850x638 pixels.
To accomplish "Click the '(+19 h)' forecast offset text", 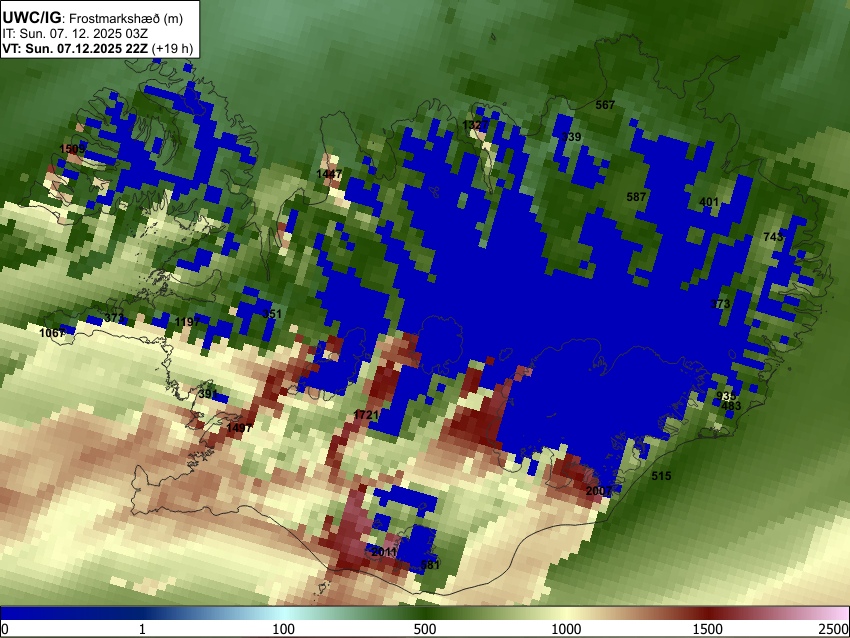I will pyautogui.click(x=172, y=48).
